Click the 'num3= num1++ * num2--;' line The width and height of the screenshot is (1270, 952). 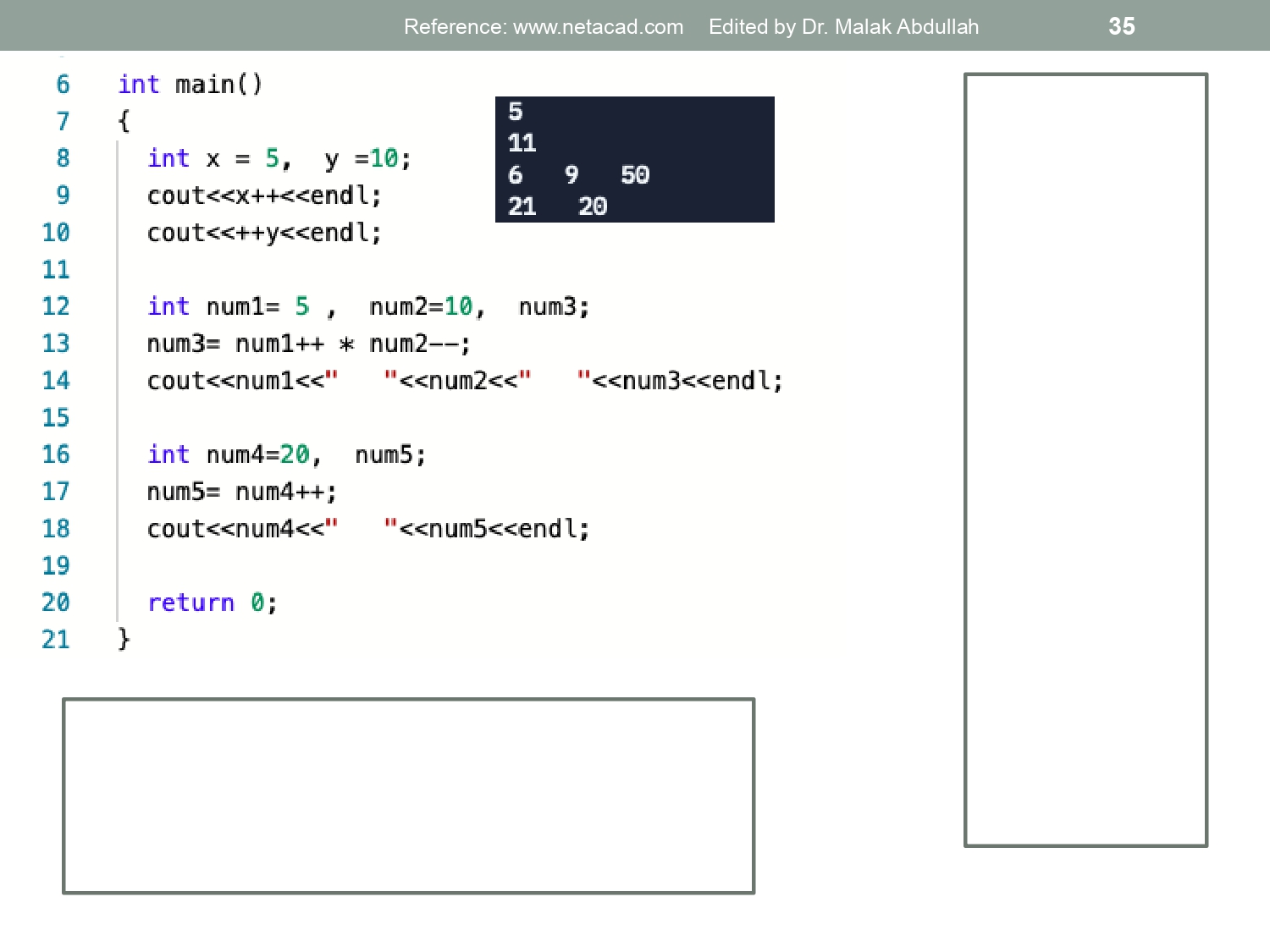[x=308, y=344]
